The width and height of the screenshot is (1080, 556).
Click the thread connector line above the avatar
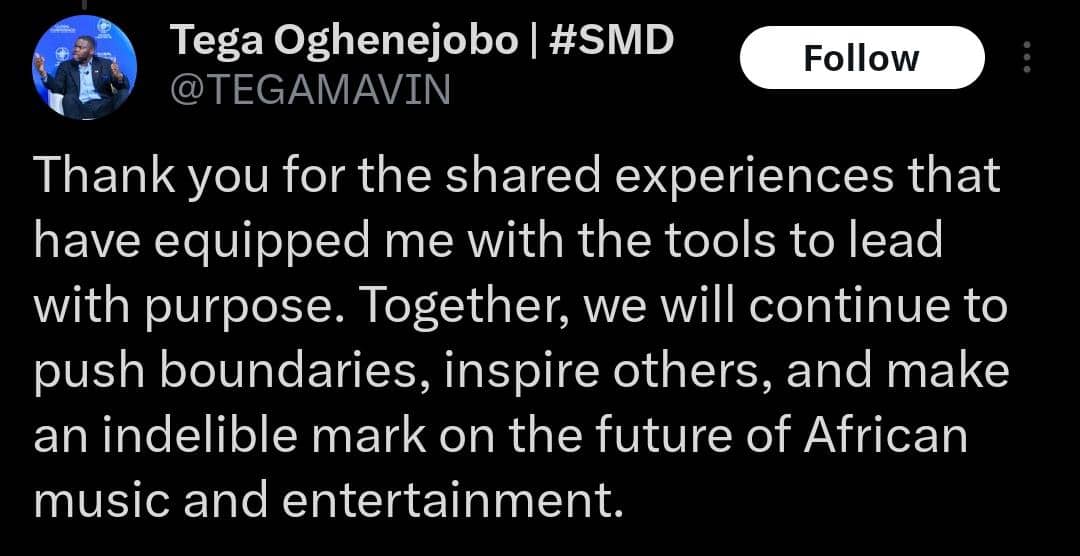[83, 4]
